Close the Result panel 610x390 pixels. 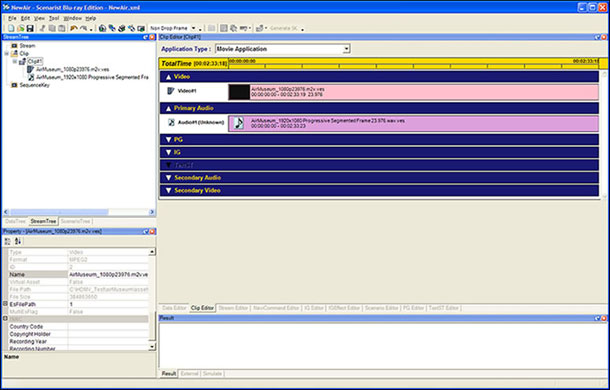click(x=604, y=318)
